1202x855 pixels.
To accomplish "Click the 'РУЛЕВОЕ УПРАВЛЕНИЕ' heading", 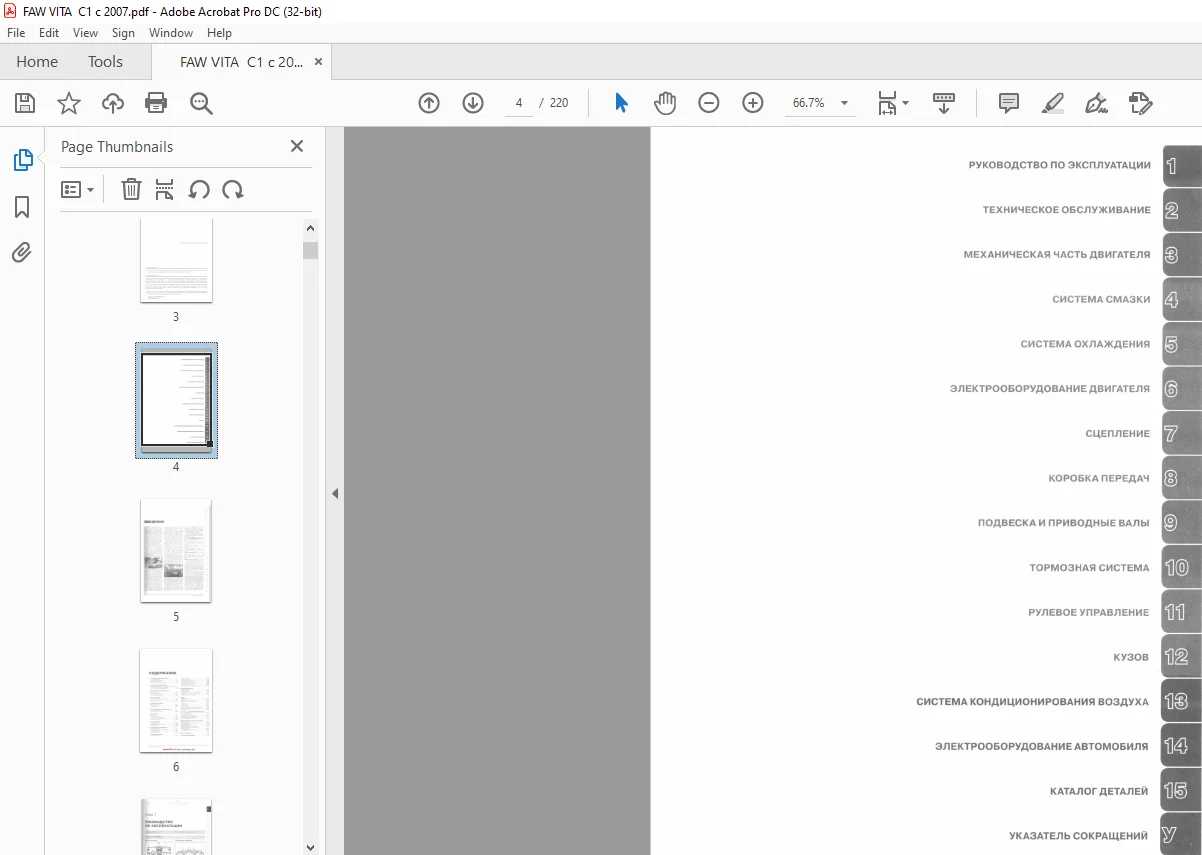I will 1089,612.
